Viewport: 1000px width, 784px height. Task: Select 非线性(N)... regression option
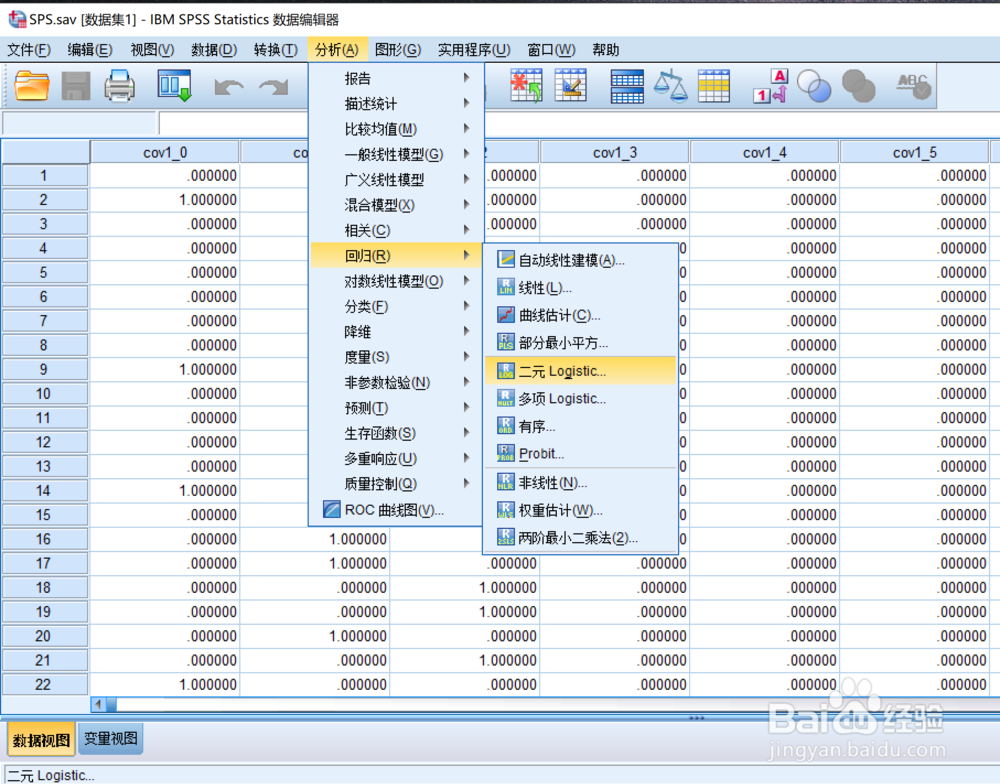point(580,483)
